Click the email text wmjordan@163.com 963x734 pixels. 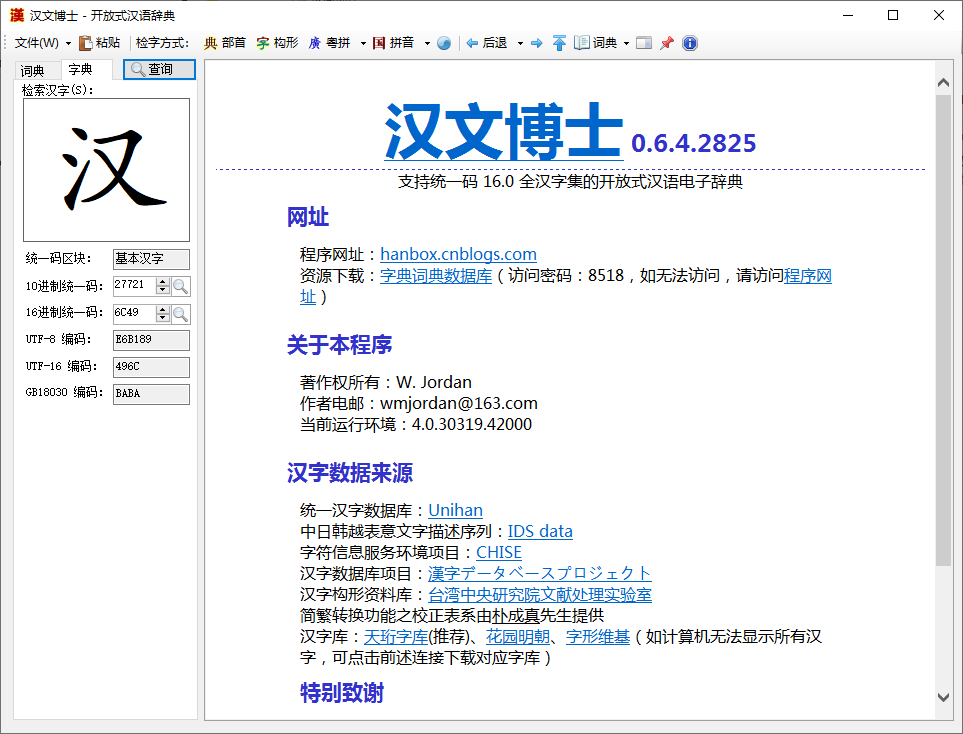pyautogui.click(x=459, y=404)
